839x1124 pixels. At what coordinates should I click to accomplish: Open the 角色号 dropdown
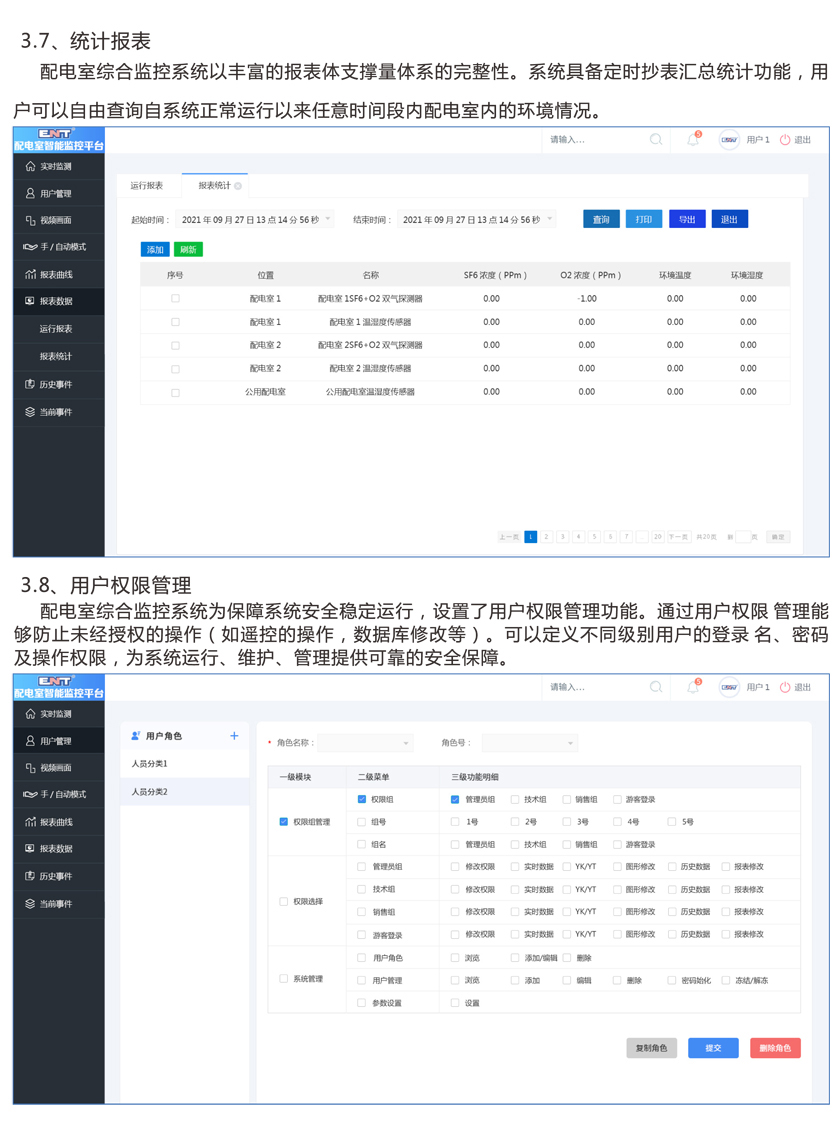pyautogui.click(x=570, y=743)
